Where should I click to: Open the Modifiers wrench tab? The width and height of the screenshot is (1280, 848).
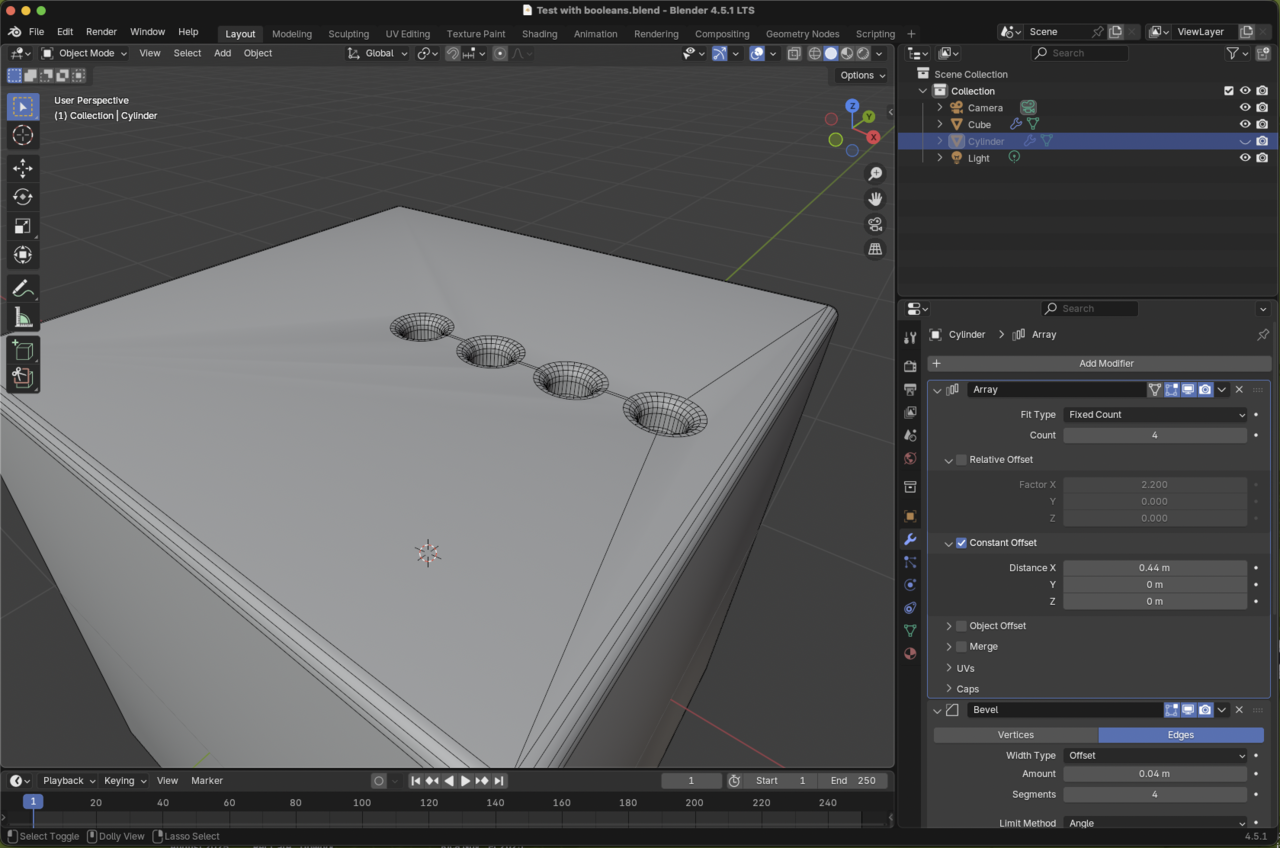coord(910,539)
